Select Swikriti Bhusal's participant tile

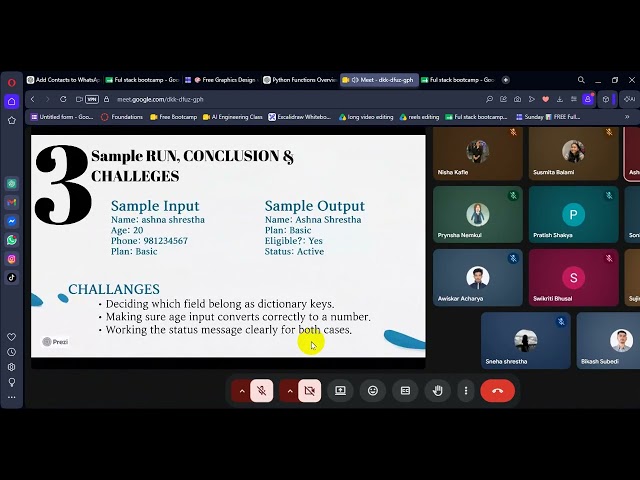573,278
